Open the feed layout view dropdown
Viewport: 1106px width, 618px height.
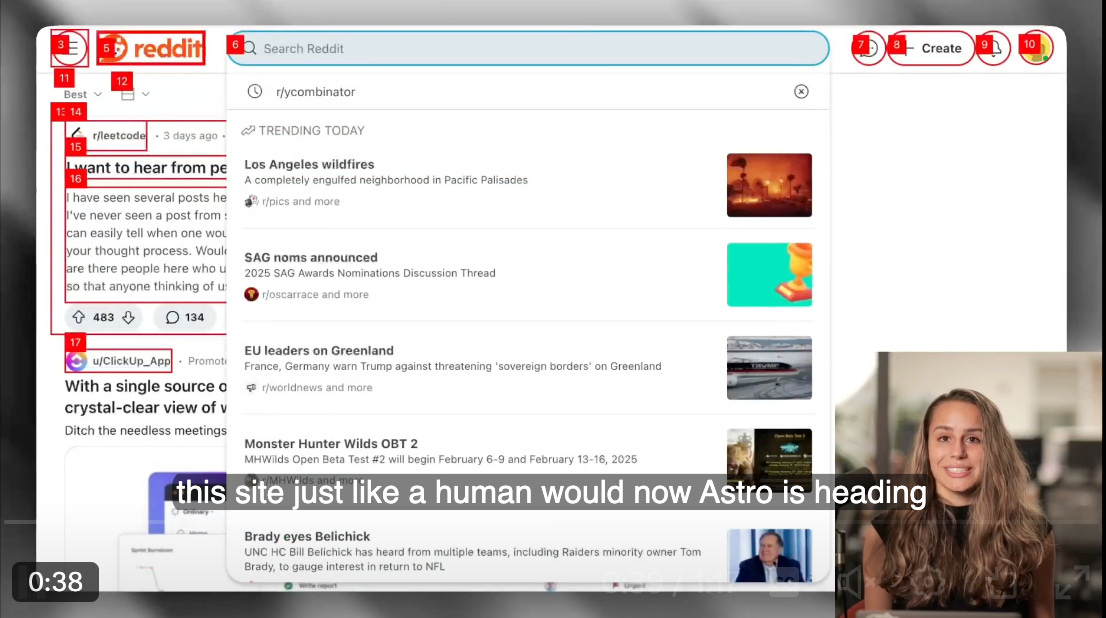(x=135, y=94)
